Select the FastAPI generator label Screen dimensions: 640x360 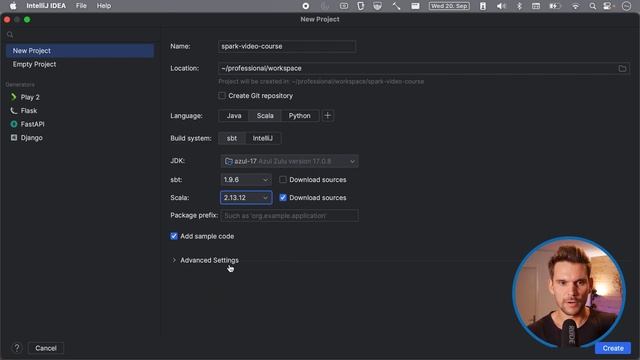coord(32,124)
